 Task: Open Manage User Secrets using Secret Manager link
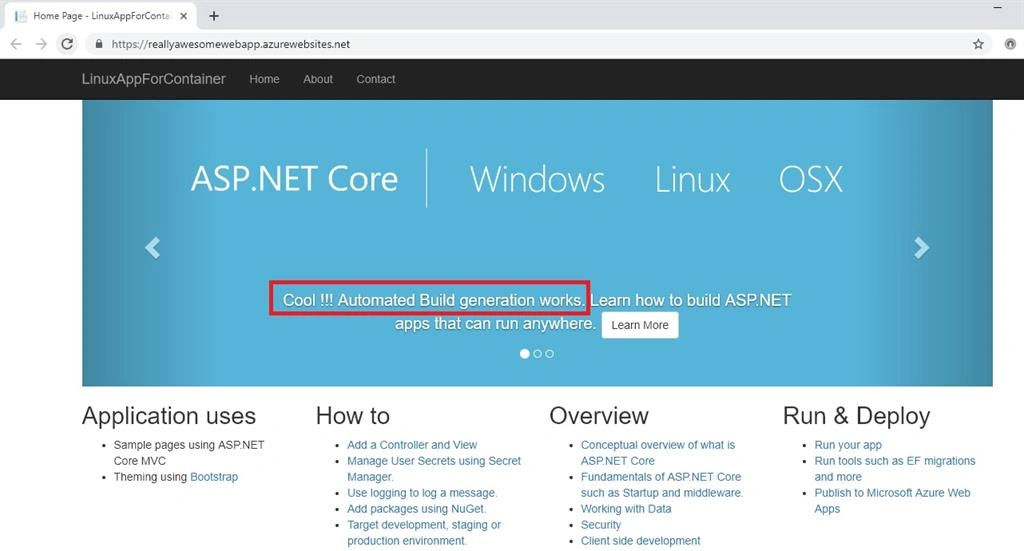(434, 469)
